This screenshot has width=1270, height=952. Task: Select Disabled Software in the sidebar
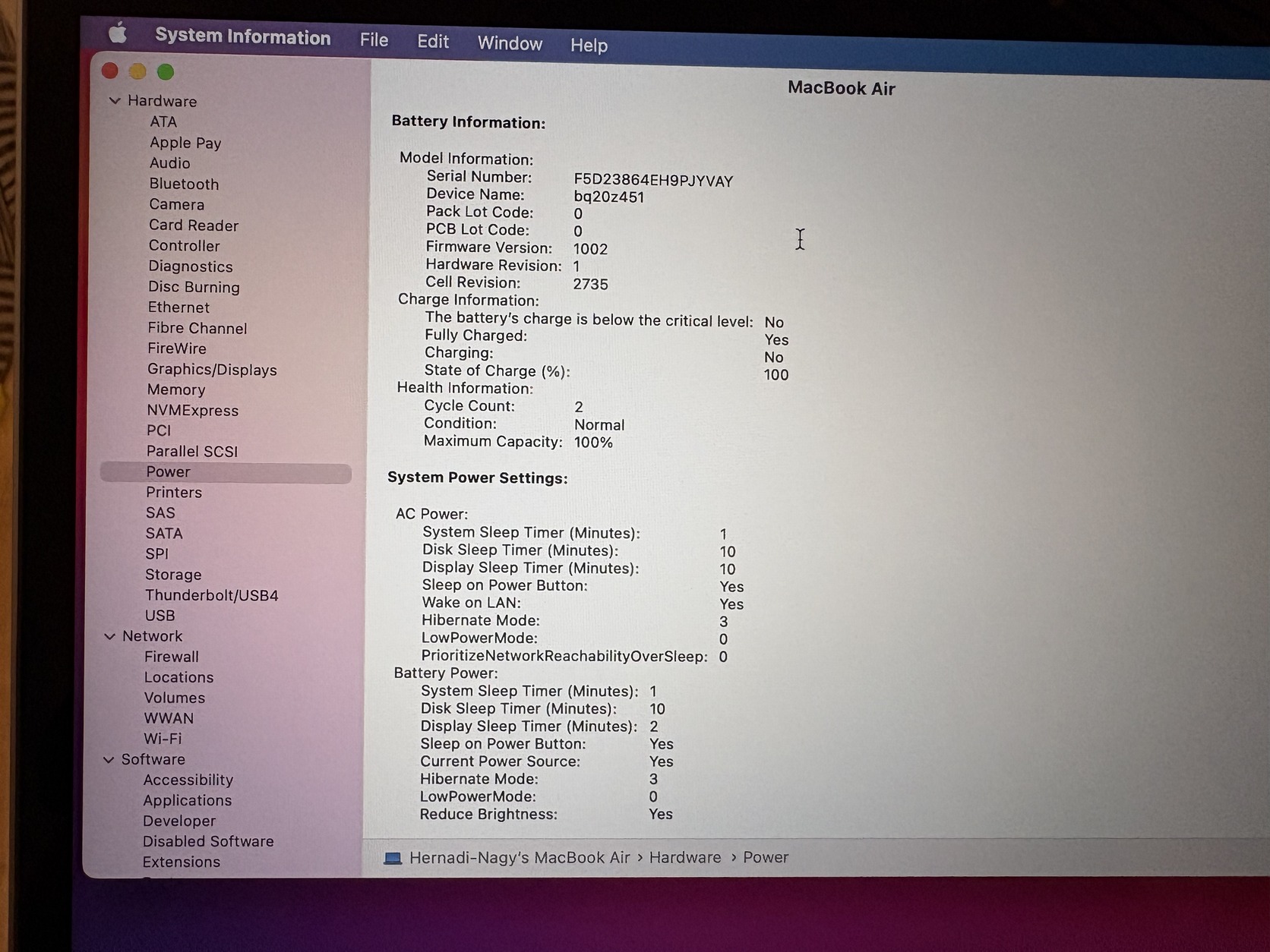pyautogui.click(x=208, y=841)
